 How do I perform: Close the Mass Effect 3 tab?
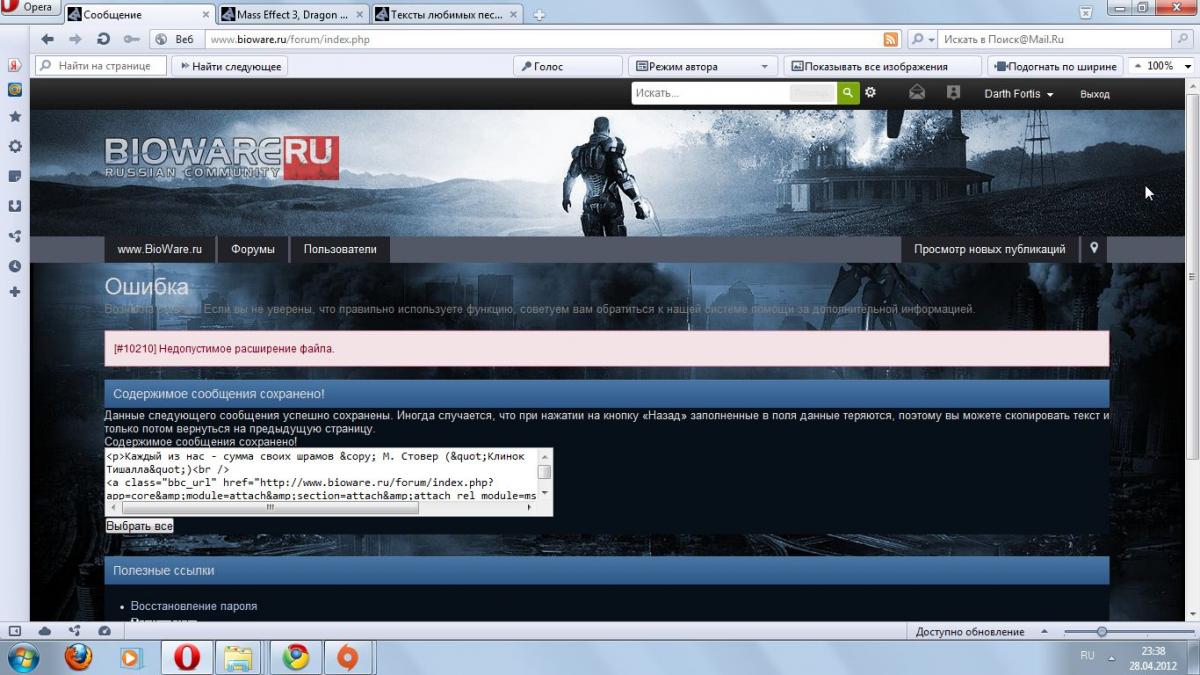point(359,15)
